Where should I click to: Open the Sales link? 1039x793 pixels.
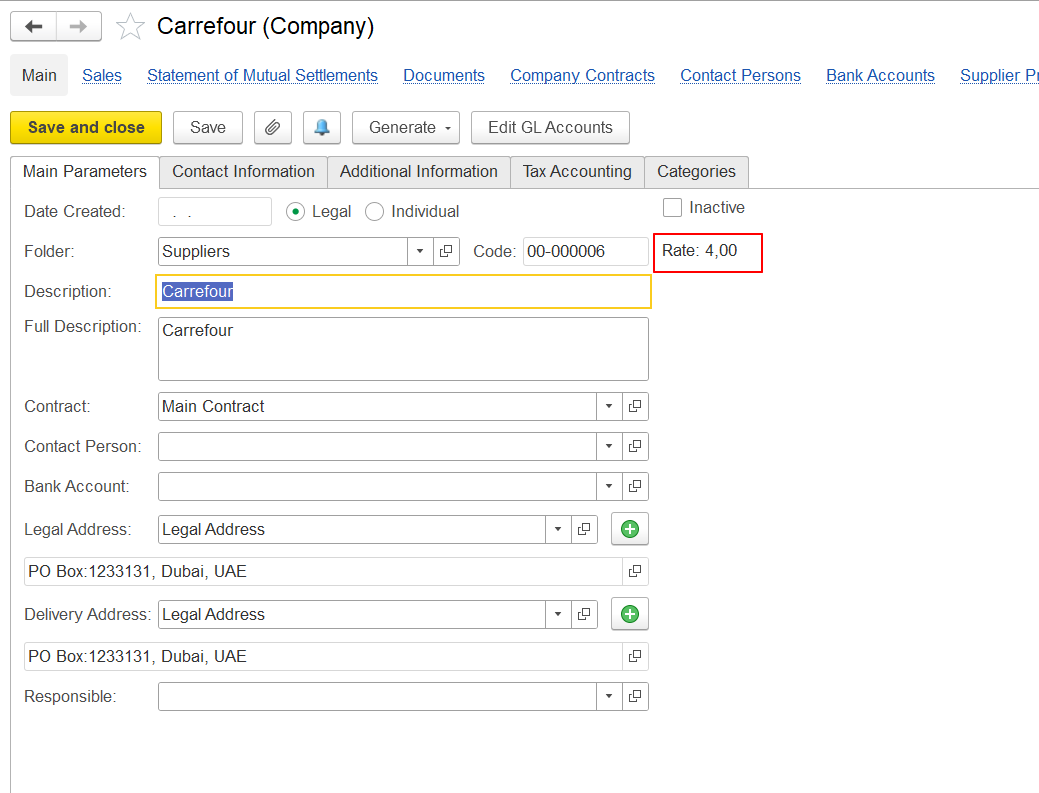[102, 76]
